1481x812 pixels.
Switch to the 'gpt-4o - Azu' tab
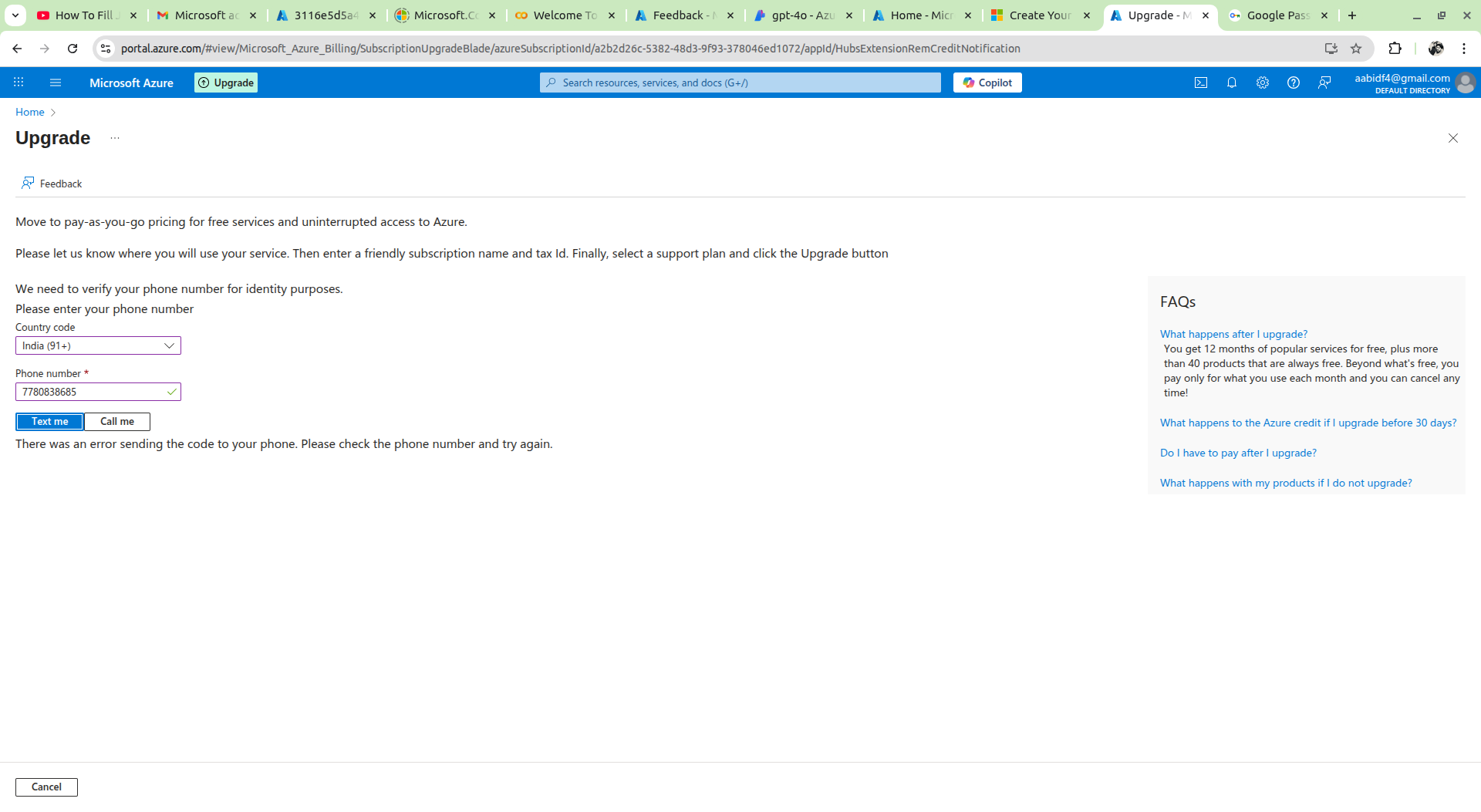click(803, 15)
